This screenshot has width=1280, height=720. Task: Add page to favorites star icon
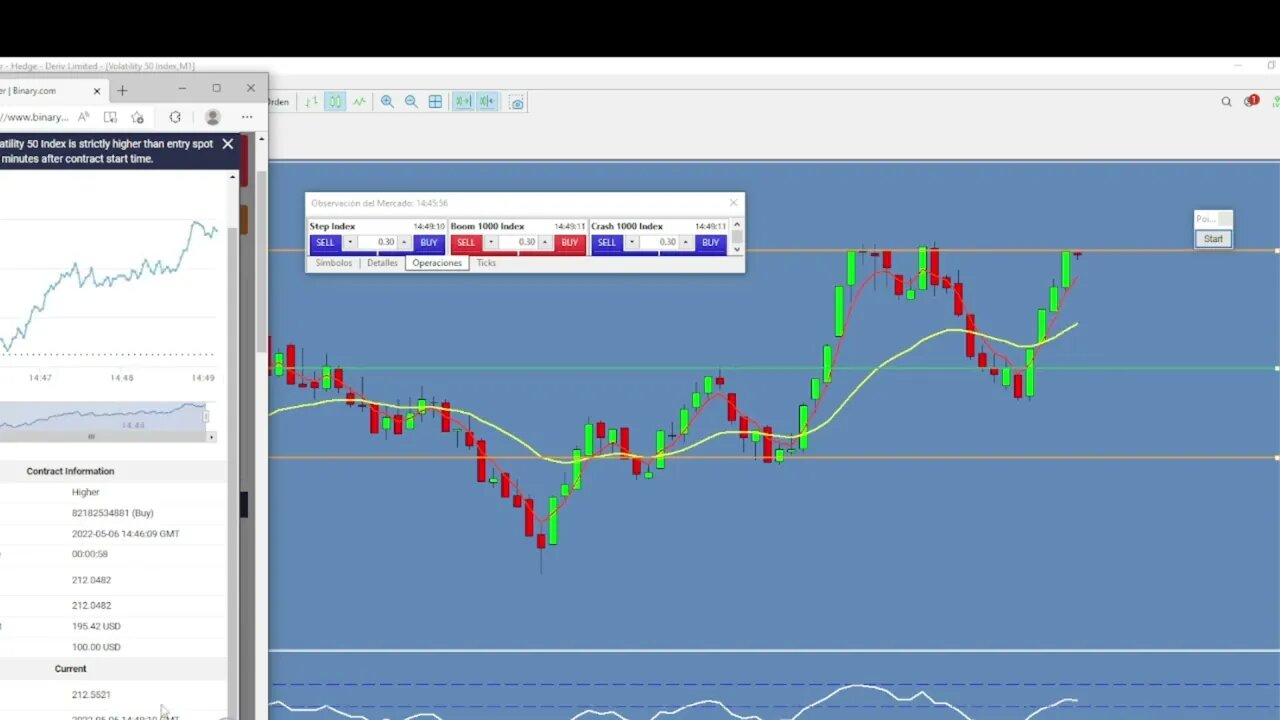pyautogui.click(x=138, y=117)
